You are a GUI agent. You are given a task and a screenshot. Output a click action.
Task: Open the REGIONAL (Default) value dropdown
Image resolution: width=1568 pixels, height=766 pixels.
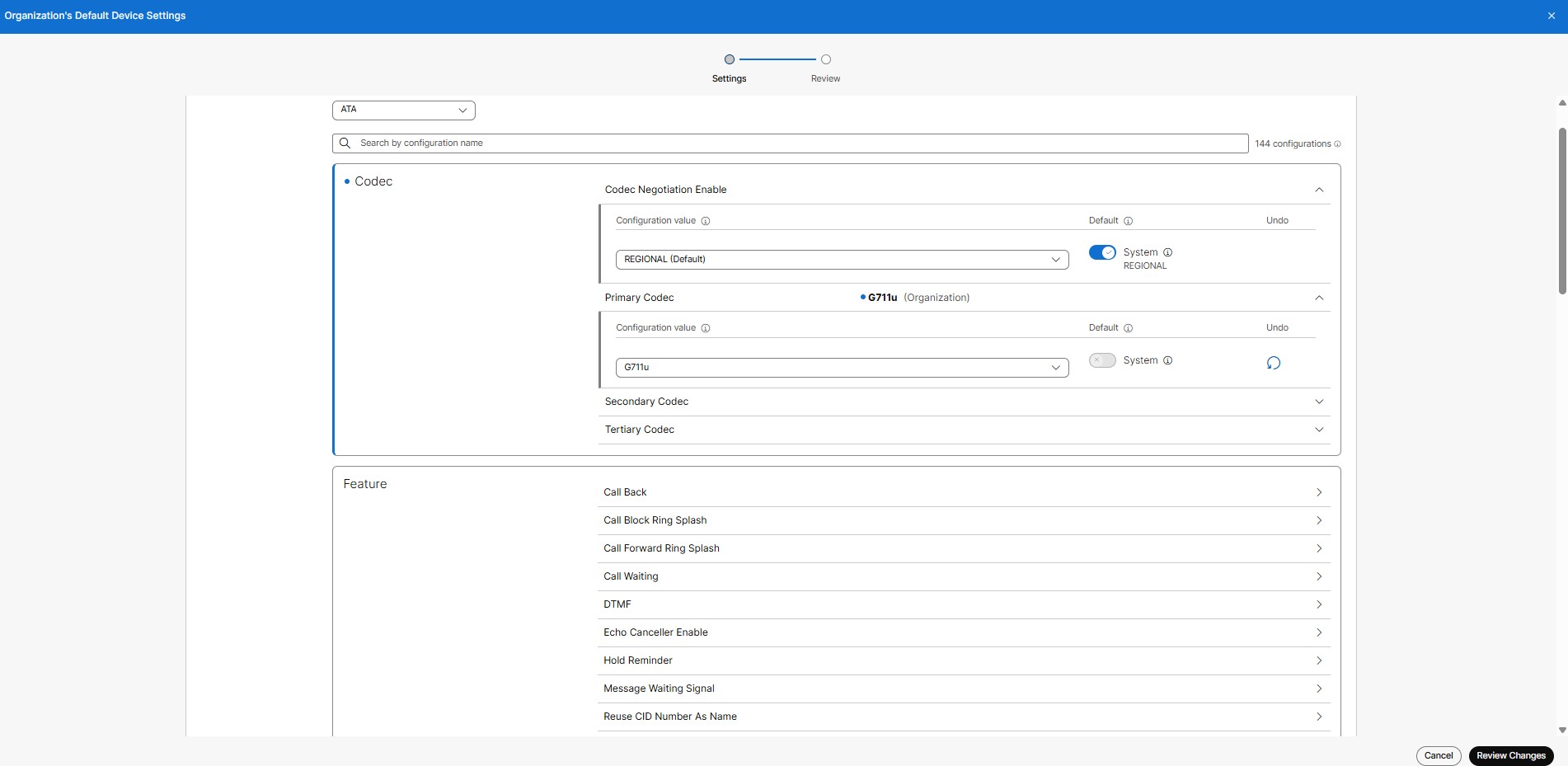click(842, 260)
